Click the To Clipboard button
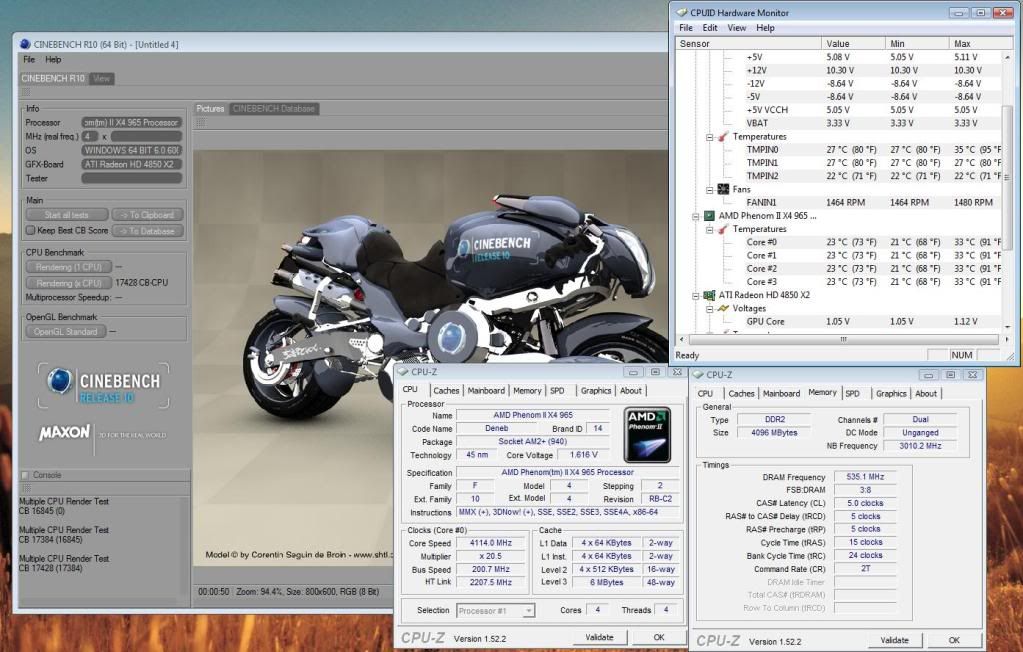Viewport: 1023px width, 652px height. [x=147, y=215]
